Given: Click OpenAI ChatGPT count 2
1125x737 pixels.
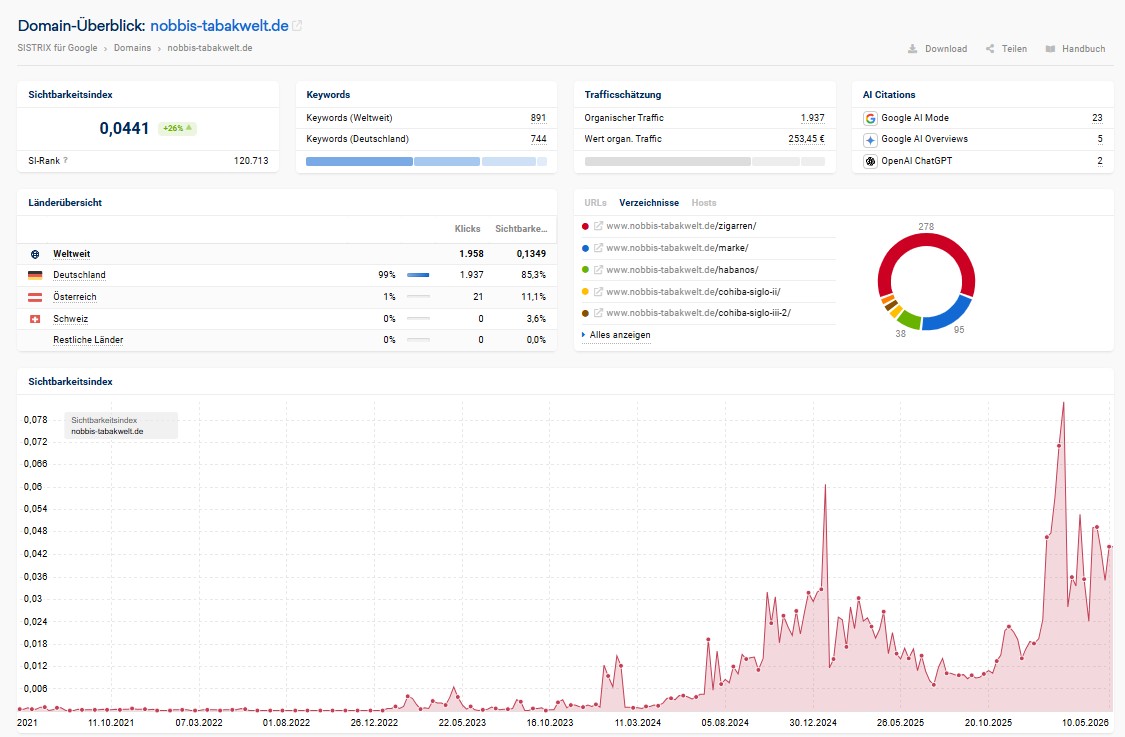Looking at the screenshot, I should click(x=1100, y=161).
